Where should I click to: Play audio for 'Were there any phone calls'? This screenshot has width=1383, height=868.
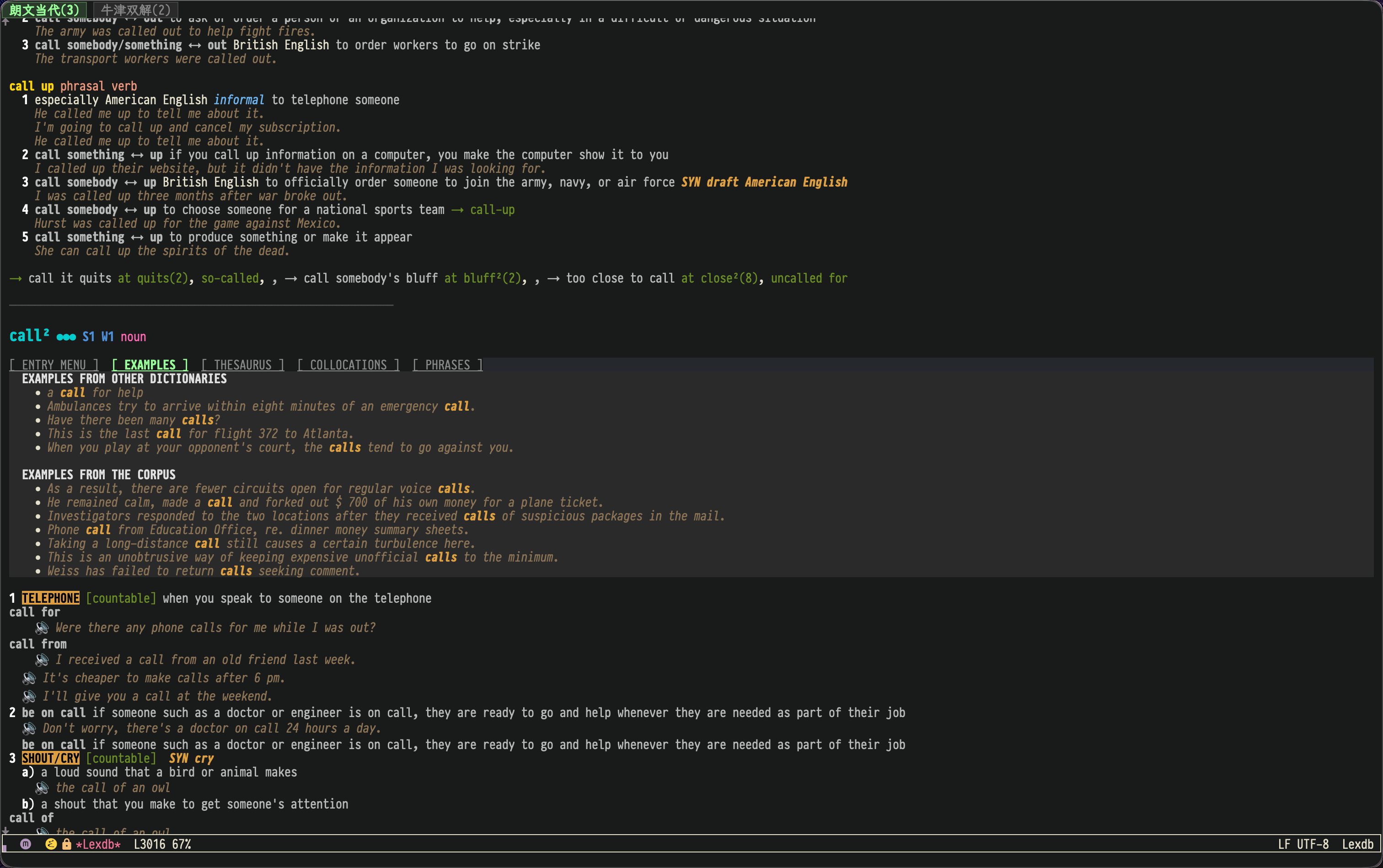coord(42,628)
